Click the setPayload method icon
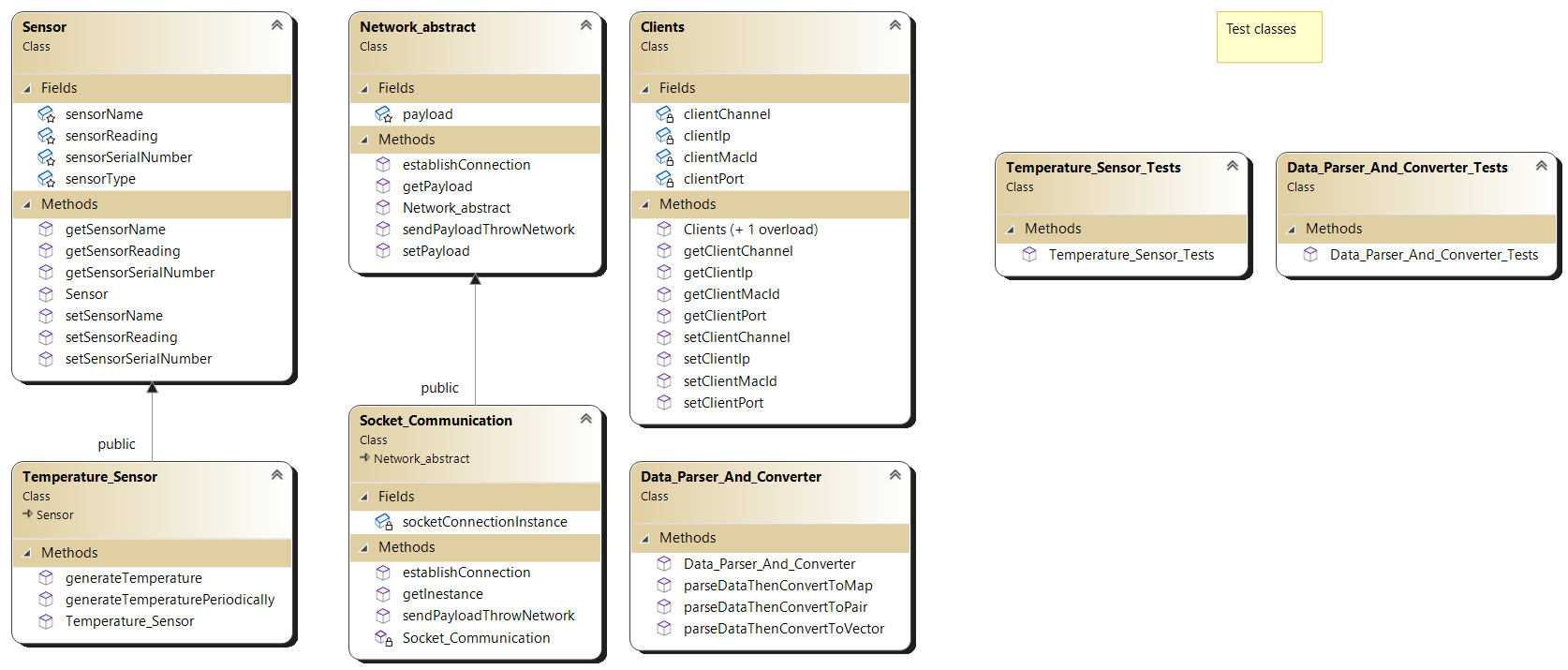Viewport: 1568px width, 670px height. coord(383,251)
